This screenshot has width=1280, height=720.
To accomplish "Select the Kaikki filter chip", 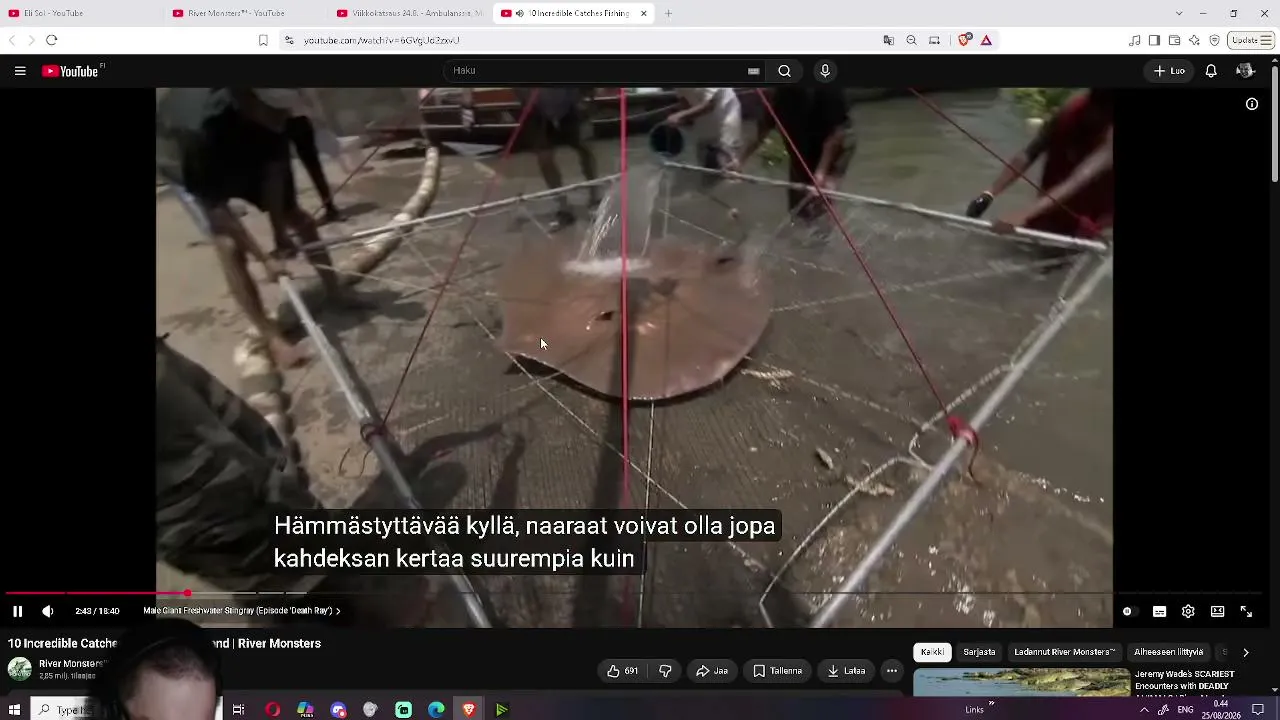I will pos(932,652).
